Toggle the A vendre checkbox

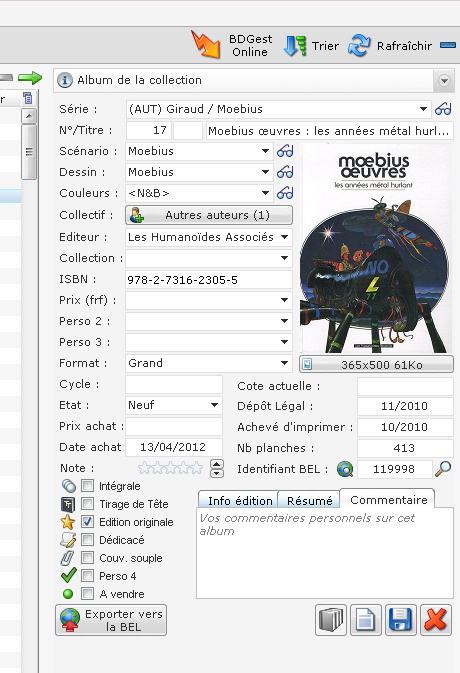pyautogui.click(x=88, y=594)
